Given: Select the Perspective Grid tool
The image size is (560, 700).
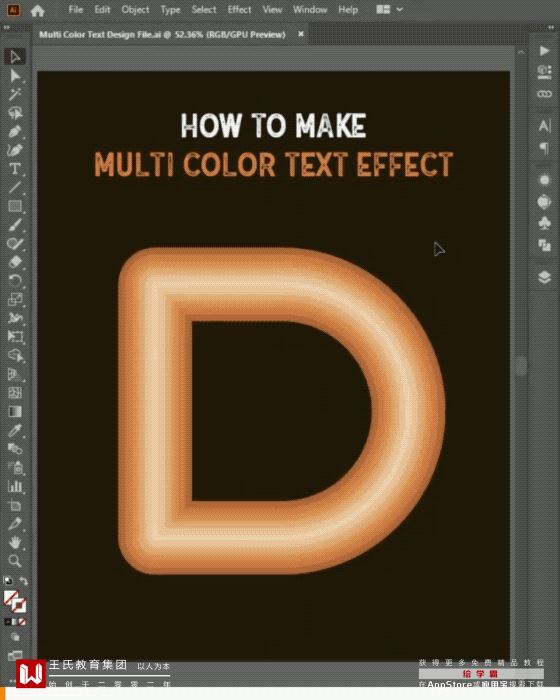Looking at the screenshot, I should pos(15,374).
